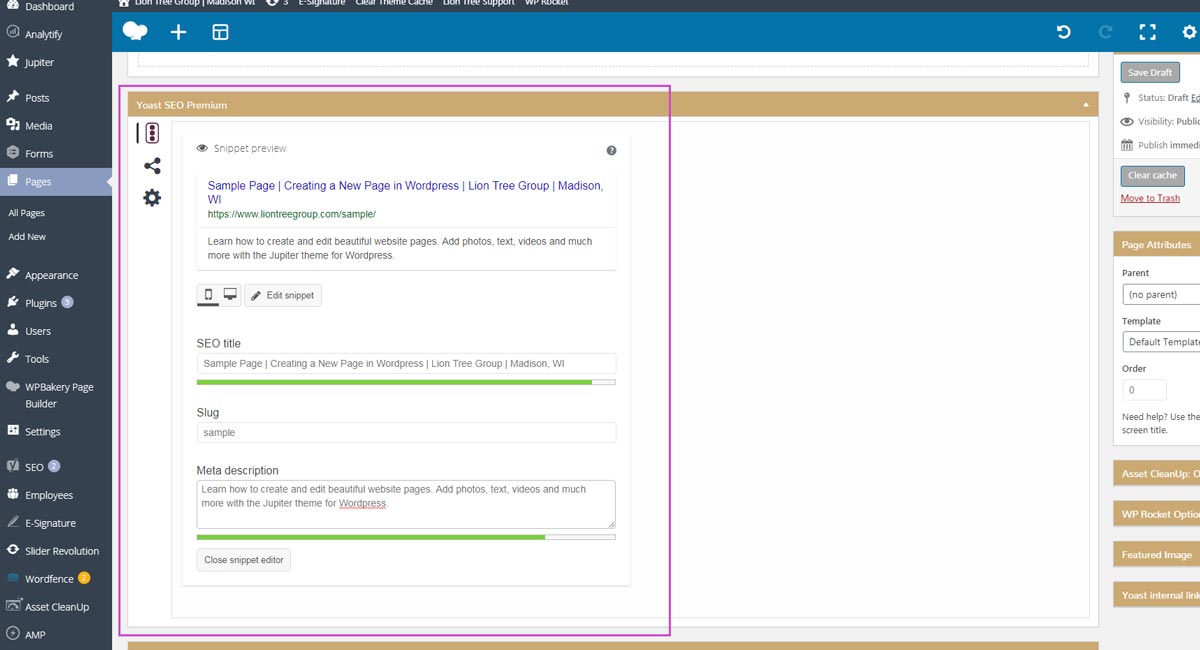1200x650 pixels.
Task: Open the All Pages submenu link
Action: [x=27, y=213]
